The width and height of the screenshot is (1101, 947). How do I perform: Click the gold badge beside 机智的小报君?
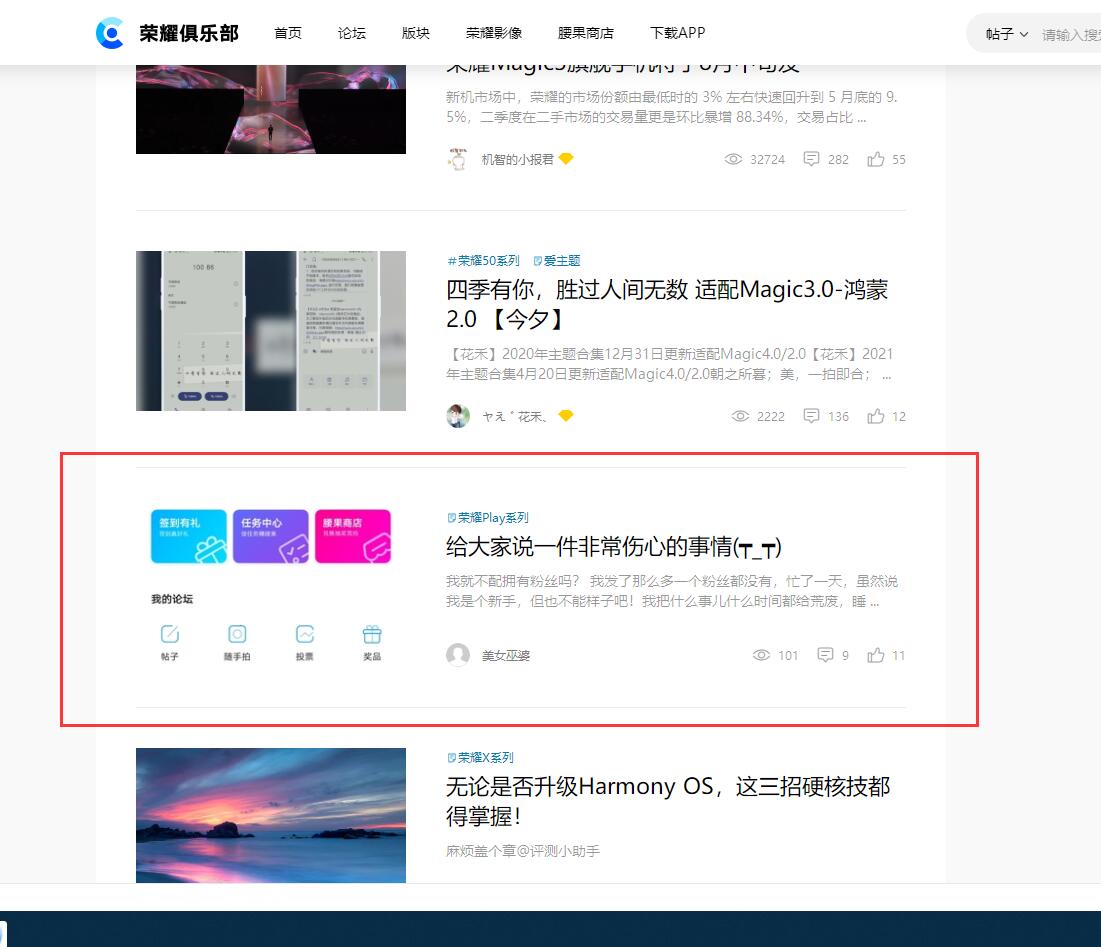[566, 159]
